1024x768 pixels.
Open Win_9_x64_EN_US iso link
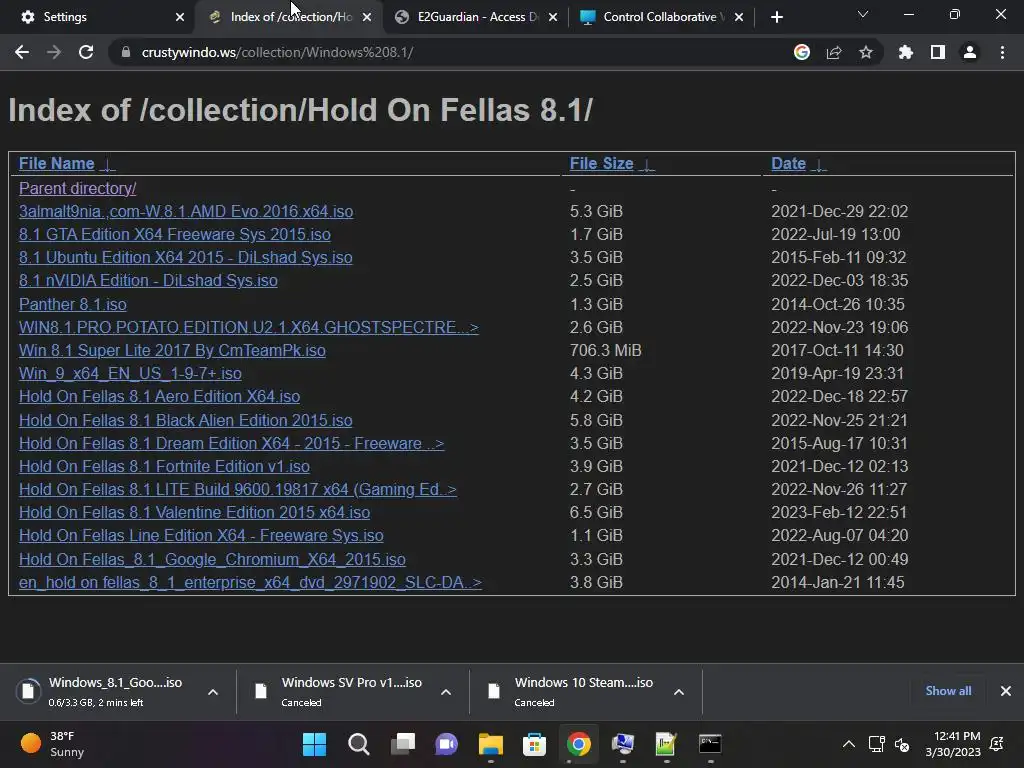click(x=130, y=374)
